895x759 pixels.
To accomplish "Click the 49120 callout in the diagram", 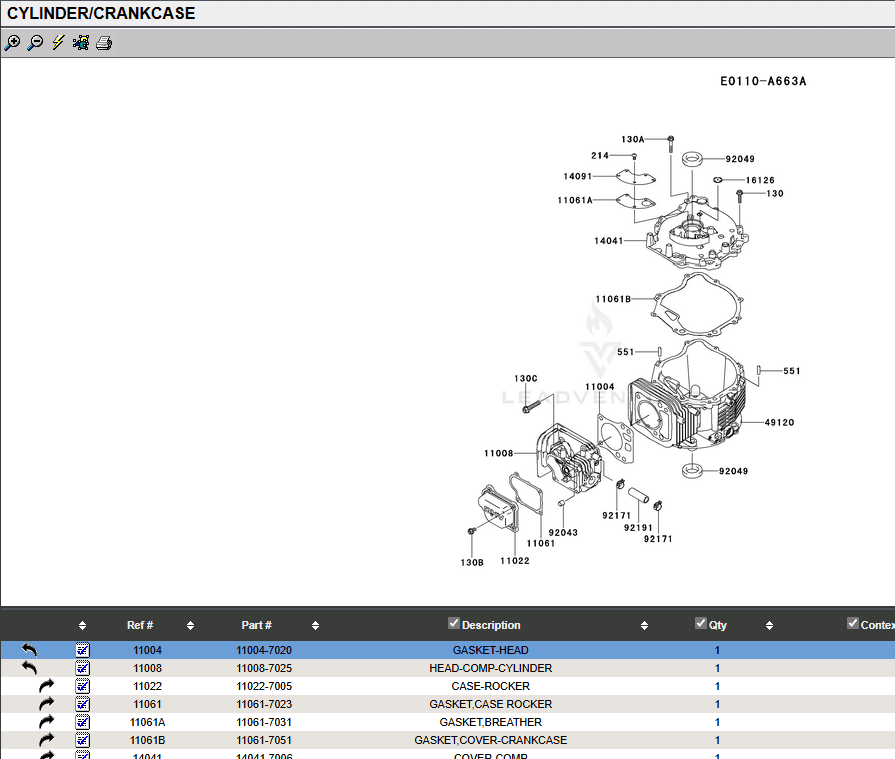I will point(779,423).
